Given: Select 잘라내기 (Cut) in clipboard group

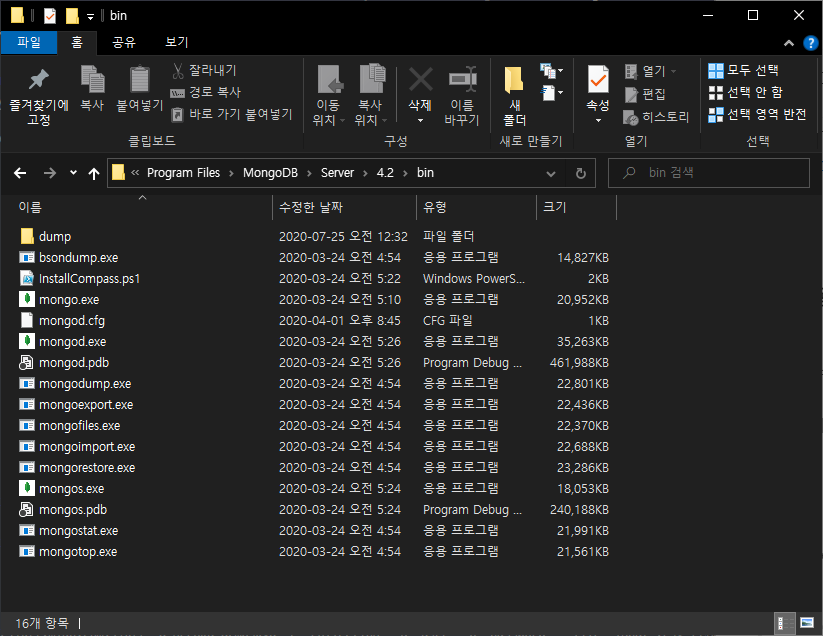Looking at the screenshot, I should click(205, 70).
